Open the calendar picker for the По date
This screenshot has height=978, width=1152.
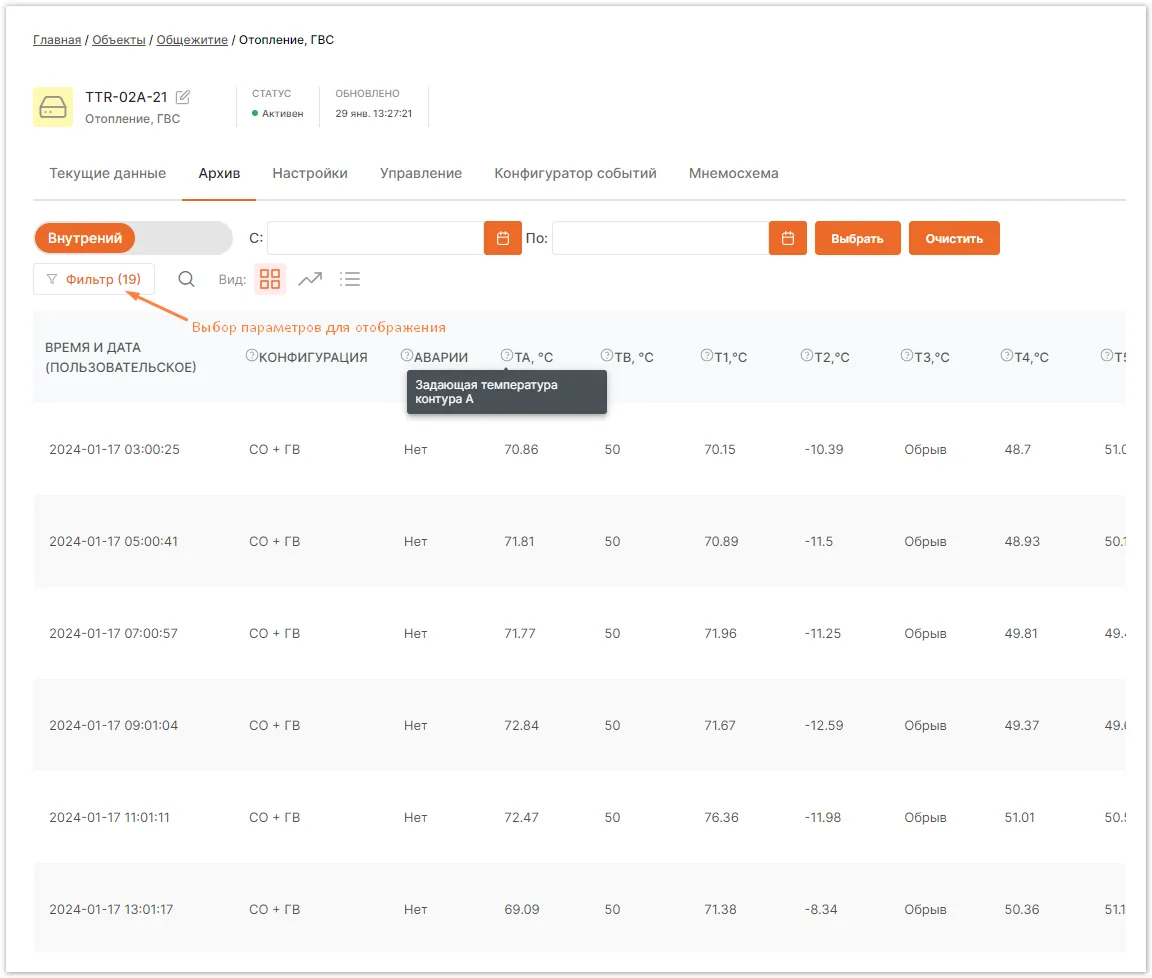(788, 238)
